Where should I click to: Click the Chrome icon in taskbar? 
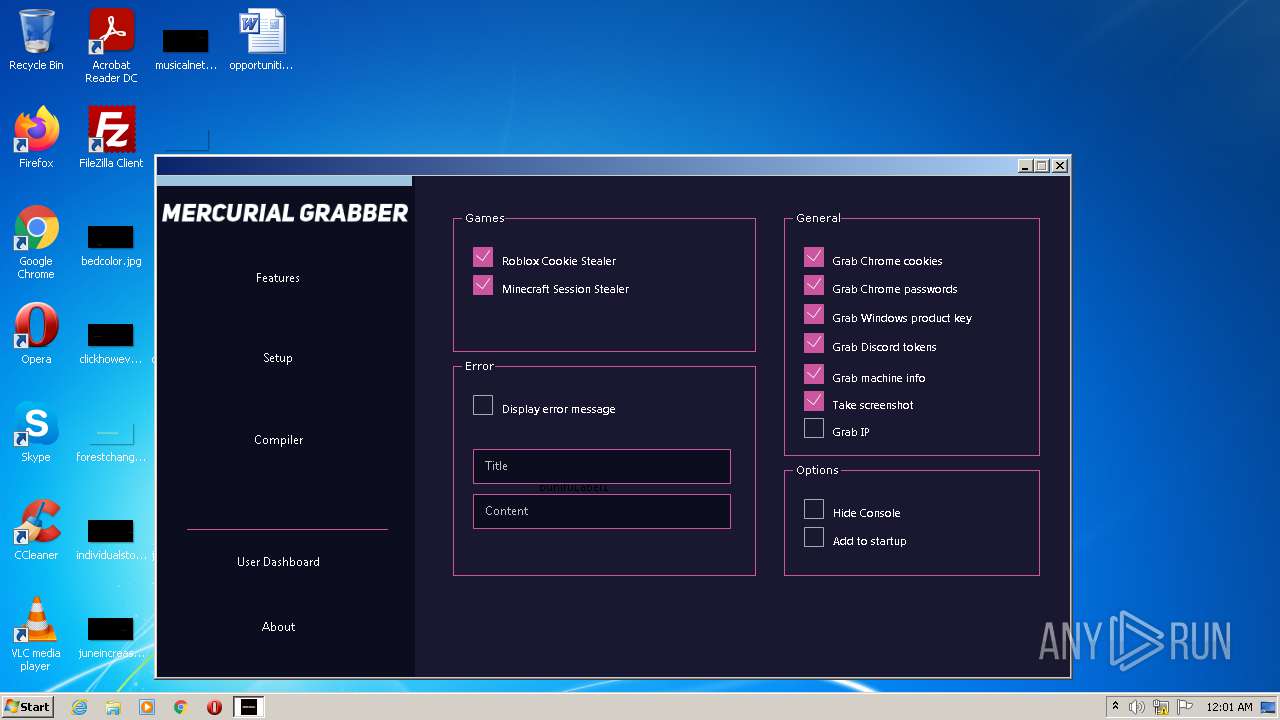click(x=181, y=707)
